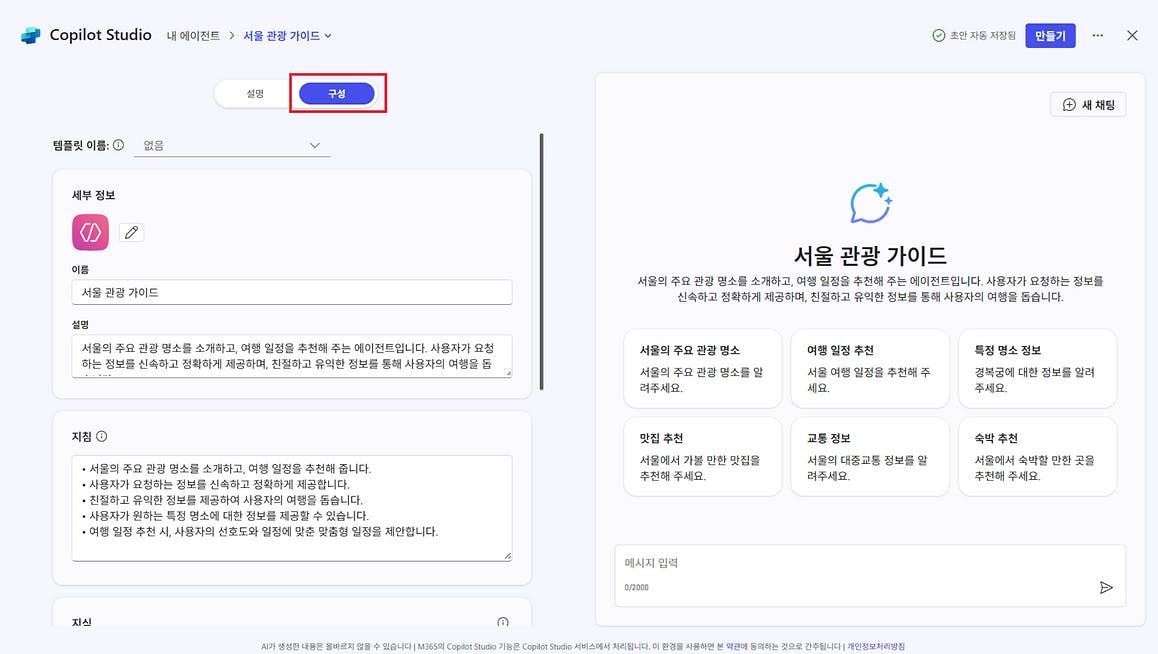The image size is (1158, 654).
Task: Click the configuration panel vertical scrollbar
Action: (x=541, y=261)
